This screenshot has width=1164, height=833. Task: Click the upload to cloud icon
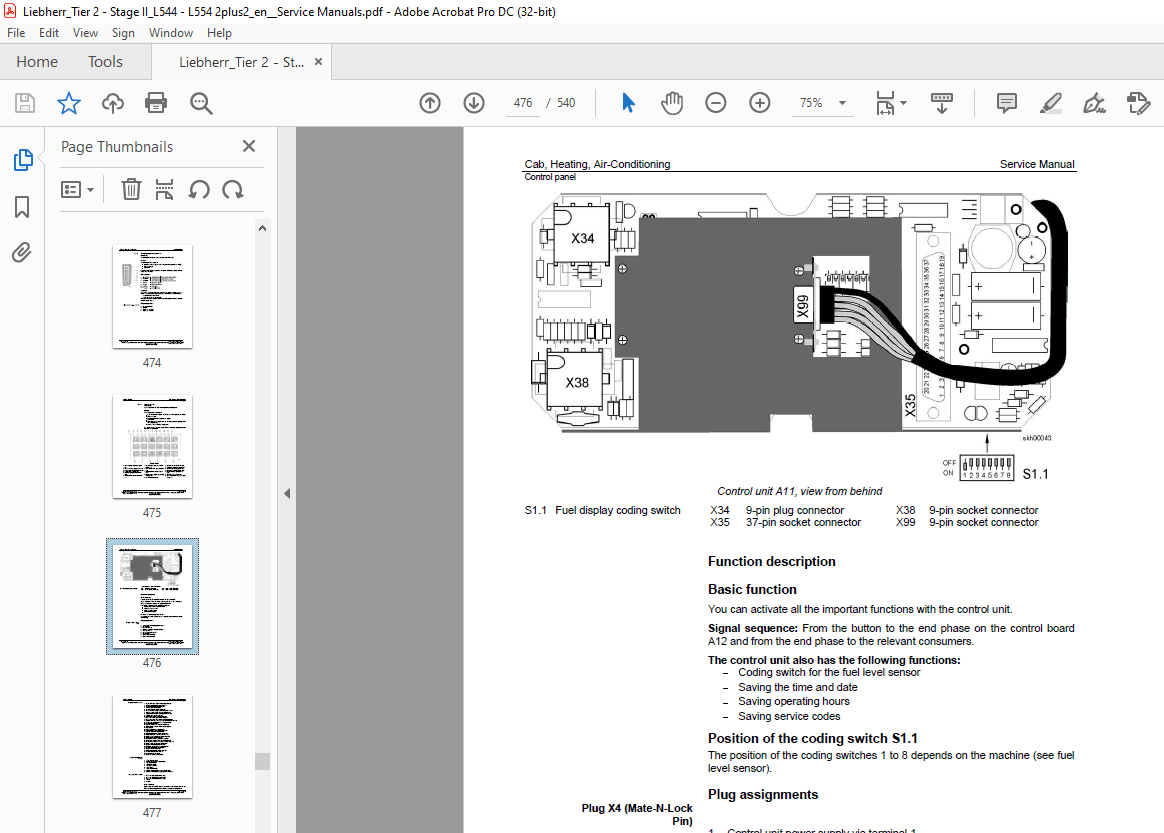click(112, 103)
